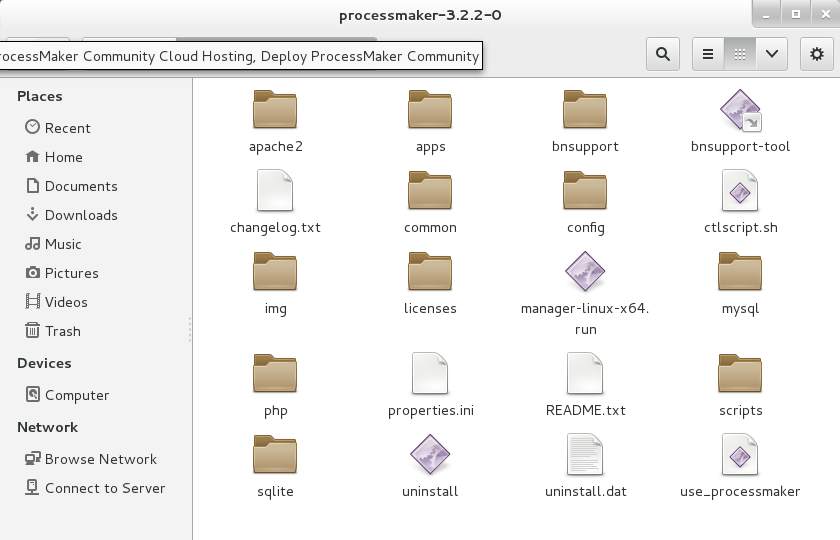Open the Trash location
840x540 pixels.
point(62,331)
